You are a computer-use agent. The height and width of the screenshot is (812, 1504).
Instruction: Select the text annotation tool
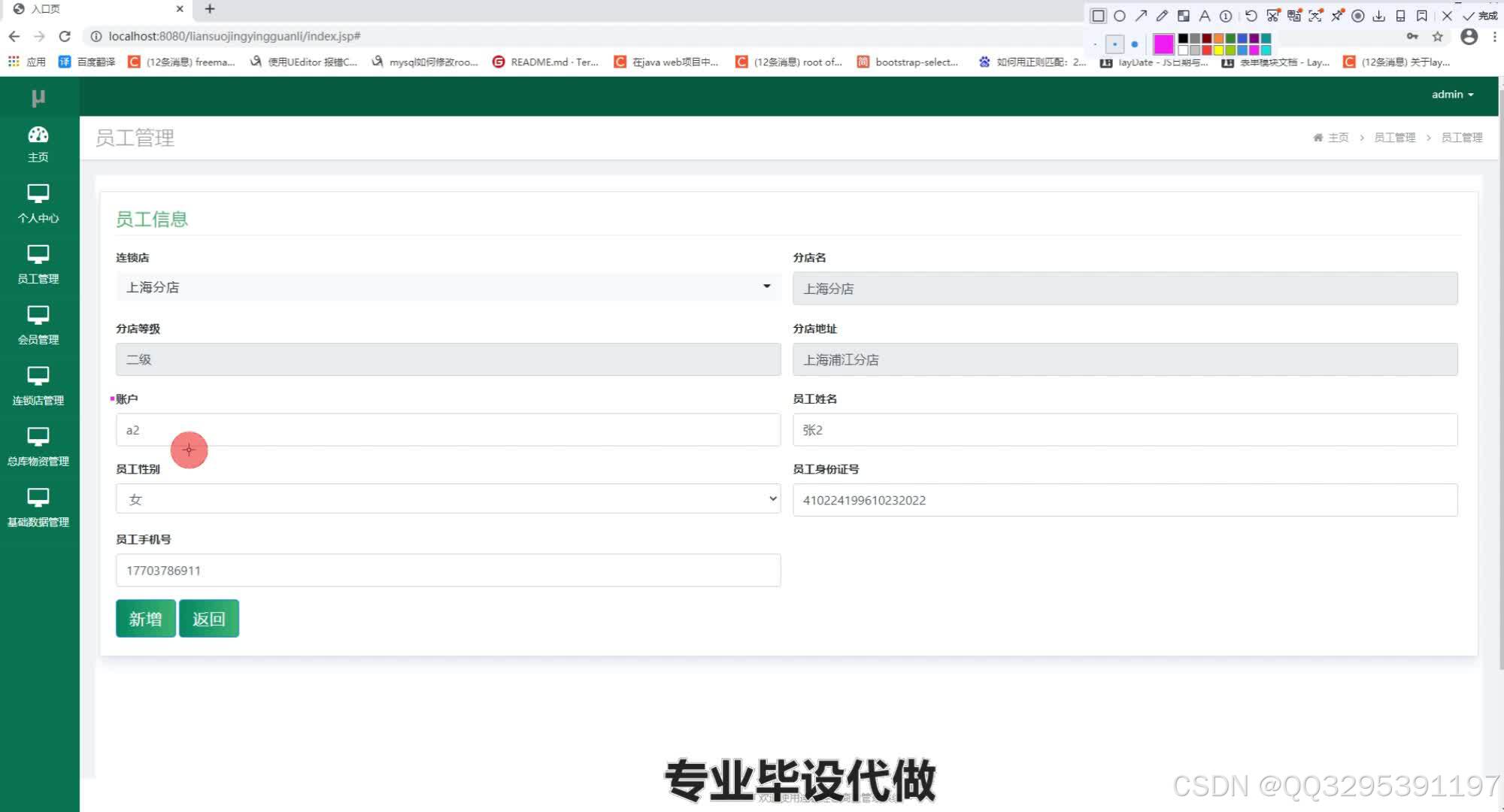[1205, 16]
